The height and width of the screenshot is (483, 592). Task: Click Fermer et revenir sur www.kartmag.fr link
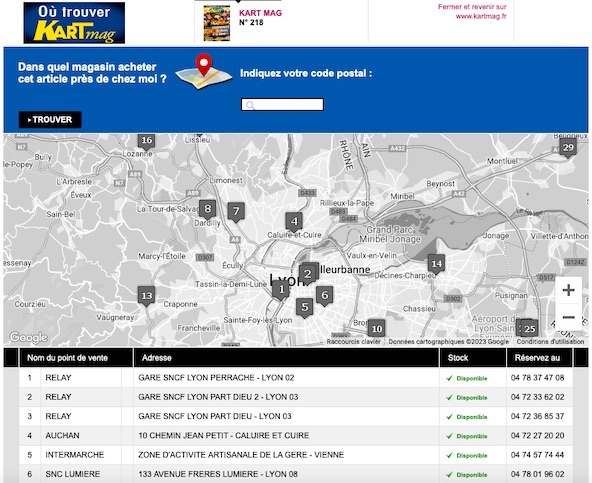point(472,11)
